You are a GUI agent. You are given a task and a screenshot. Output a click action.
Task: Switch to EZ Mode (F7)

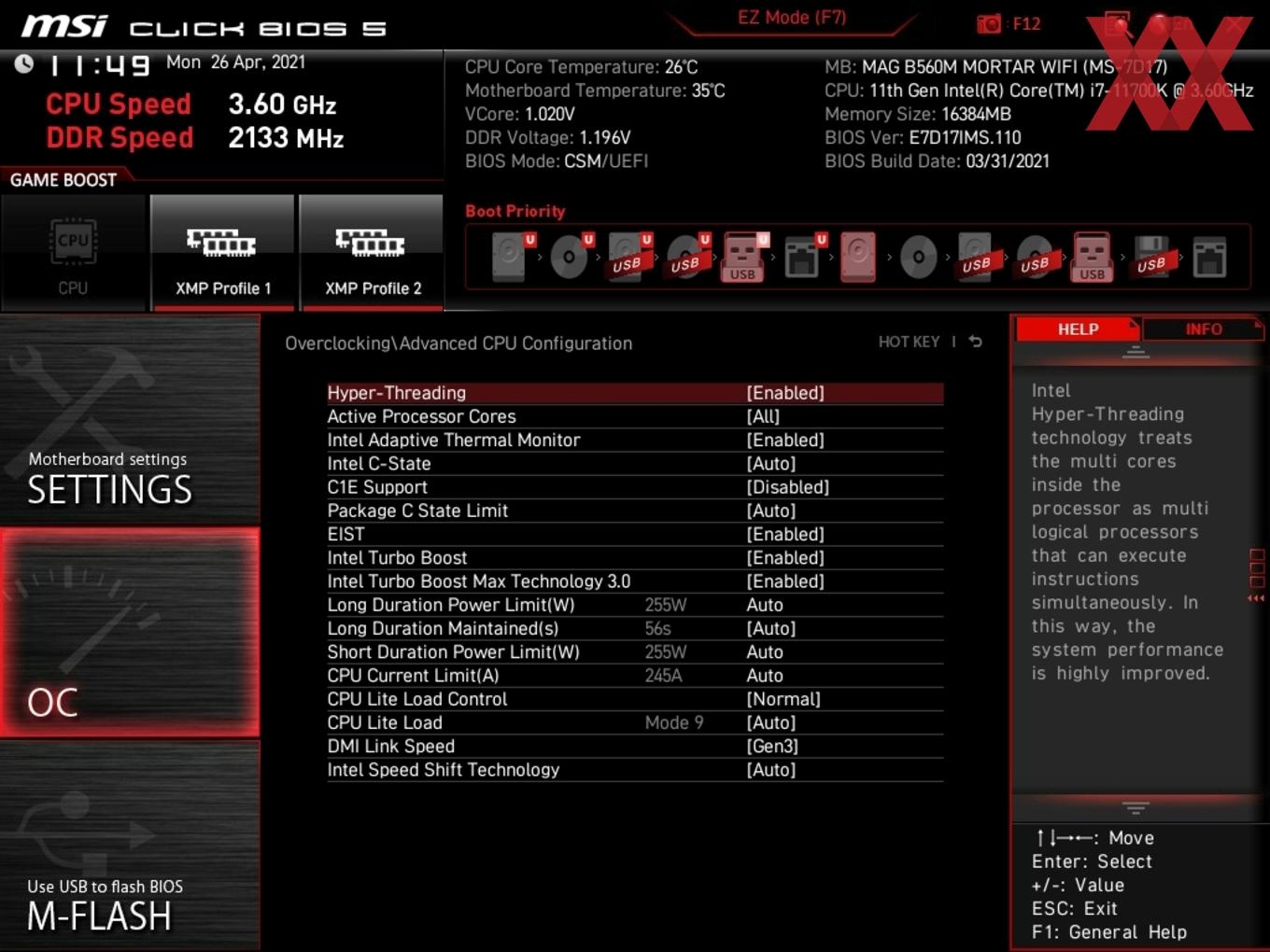[x=792, y=17]
